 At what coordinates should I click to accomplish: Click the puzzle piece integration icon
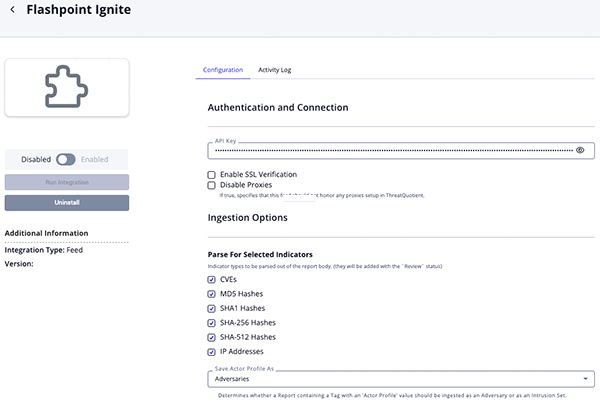66,87
